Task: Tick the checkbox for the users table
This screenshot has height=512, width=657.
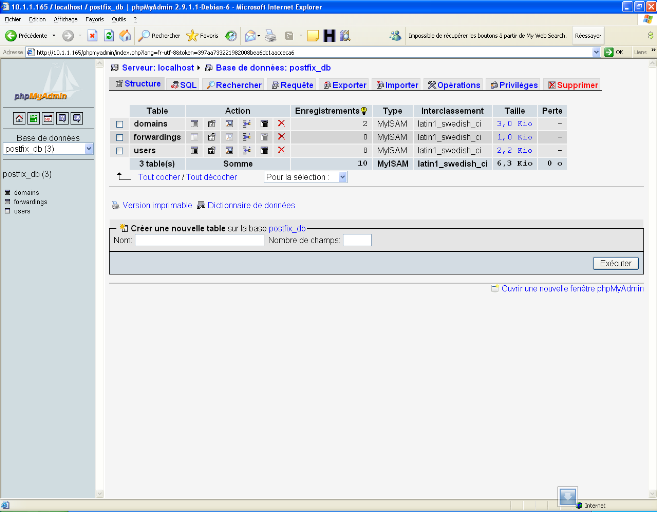Action: pos(119,150)
